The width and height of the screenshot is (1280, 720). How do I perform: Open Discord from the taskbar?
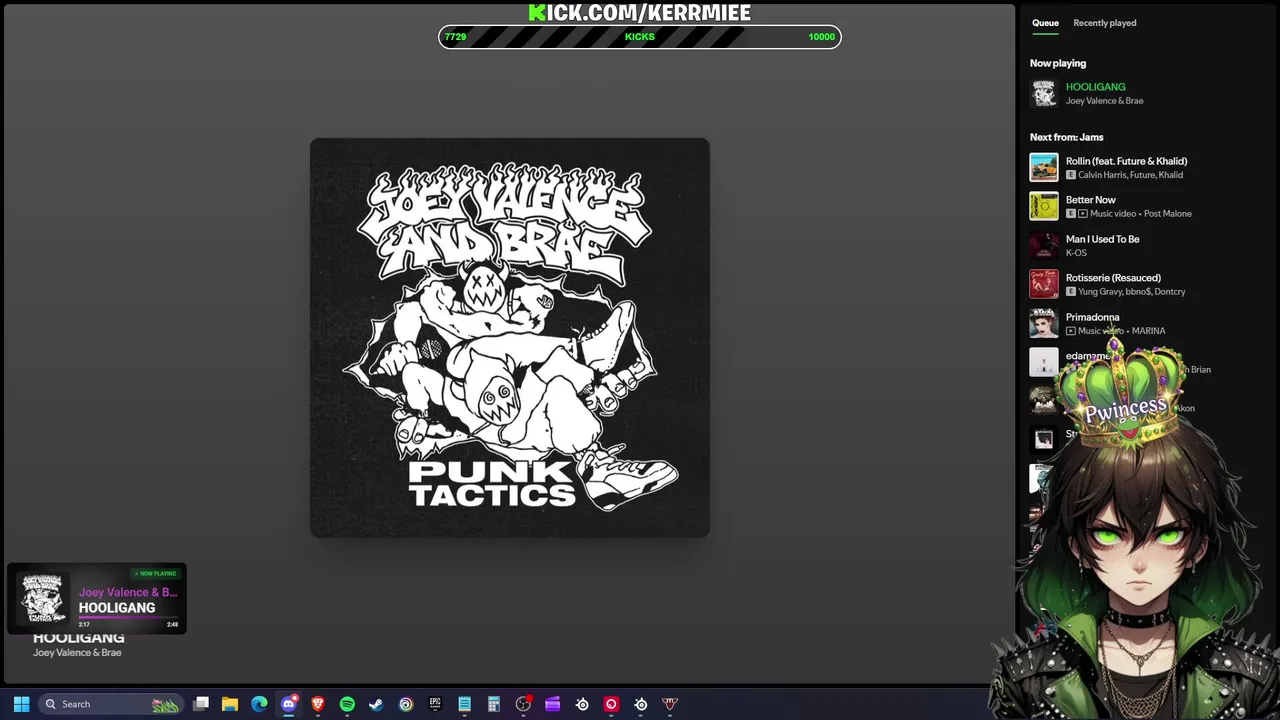point(289,704)
